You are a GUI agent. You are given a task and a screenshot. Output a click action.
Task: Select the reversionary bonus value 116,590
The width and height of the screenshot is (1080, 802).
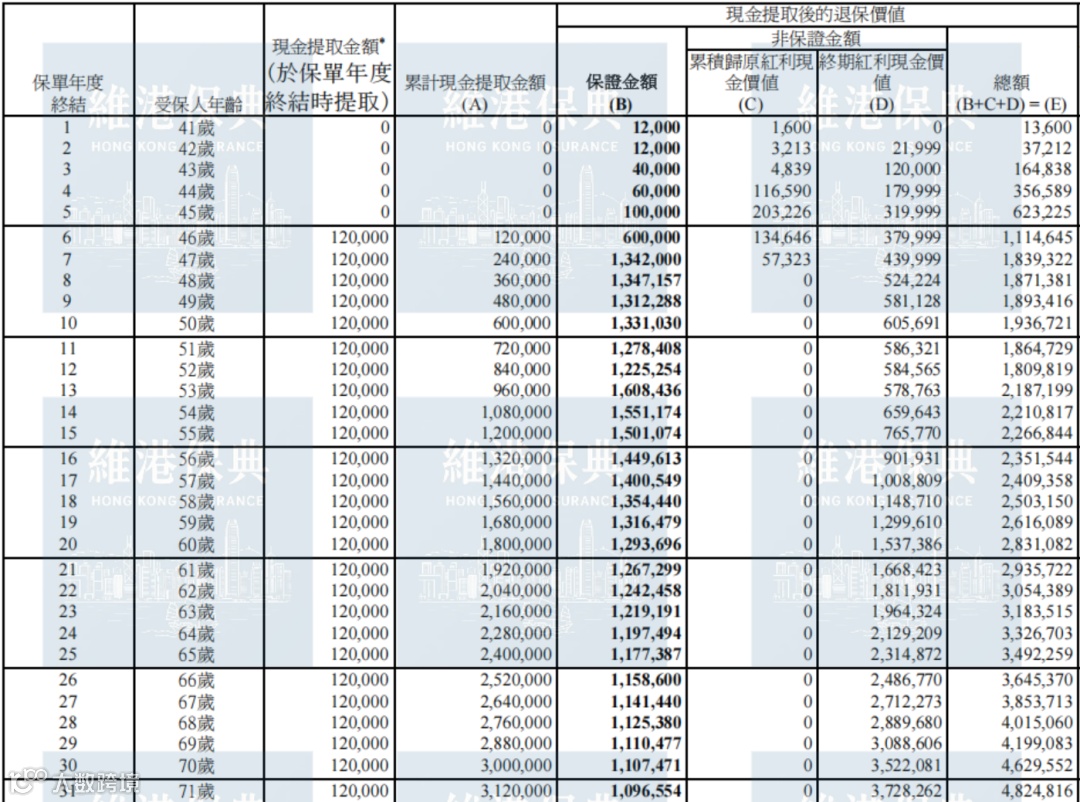[x=782, y=191]
